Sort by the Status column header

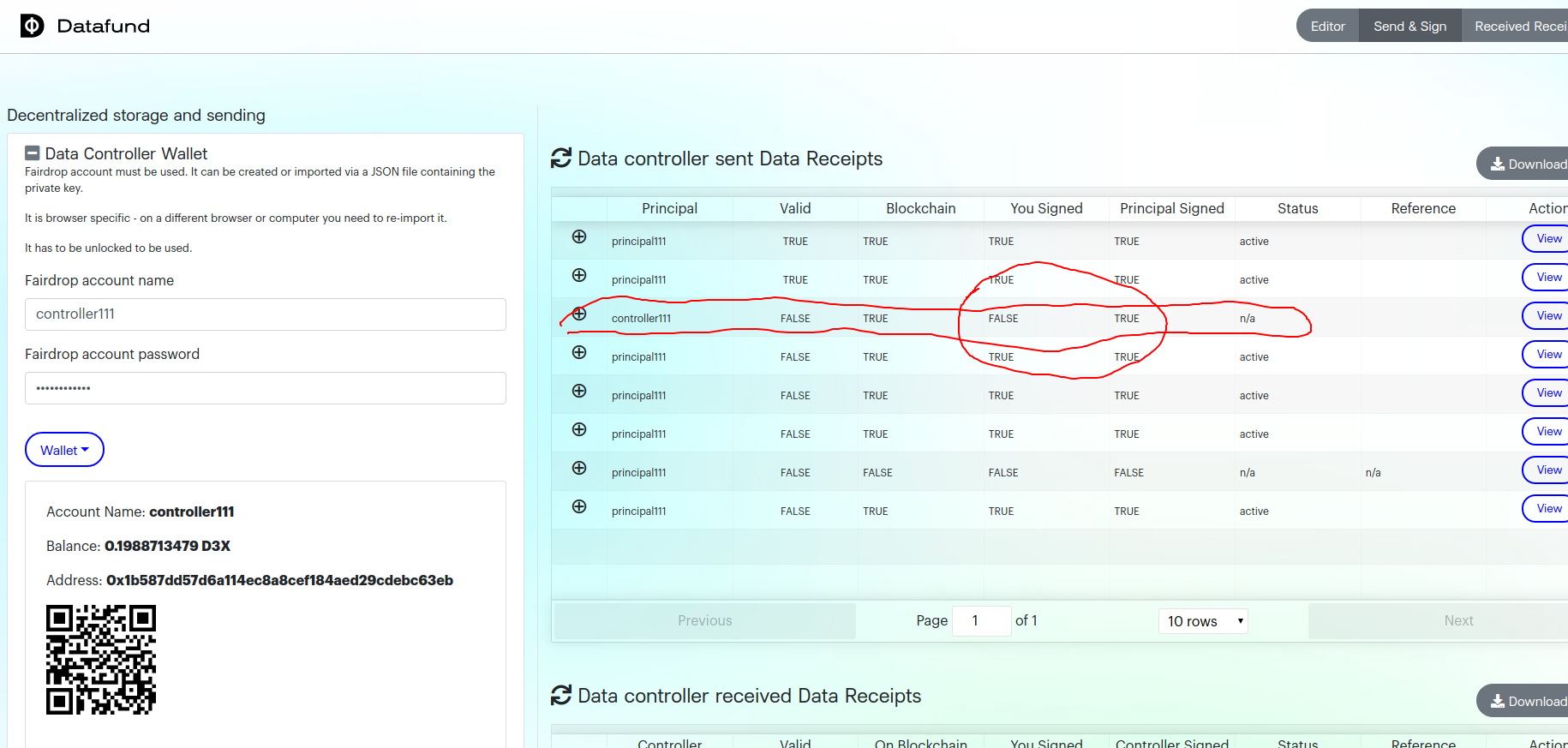1297,208
